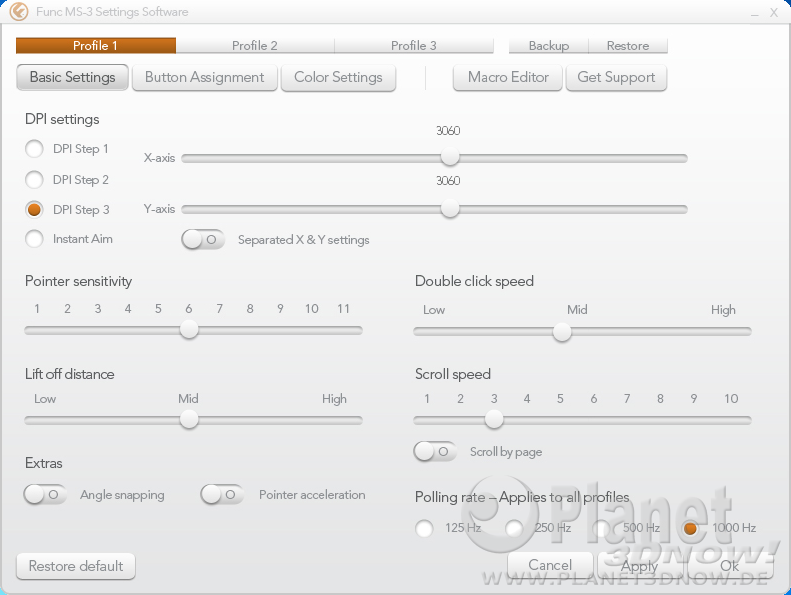Select the Instant Aim radio button
The height and width of the screenshot is (595, 791).
[34, 239]
